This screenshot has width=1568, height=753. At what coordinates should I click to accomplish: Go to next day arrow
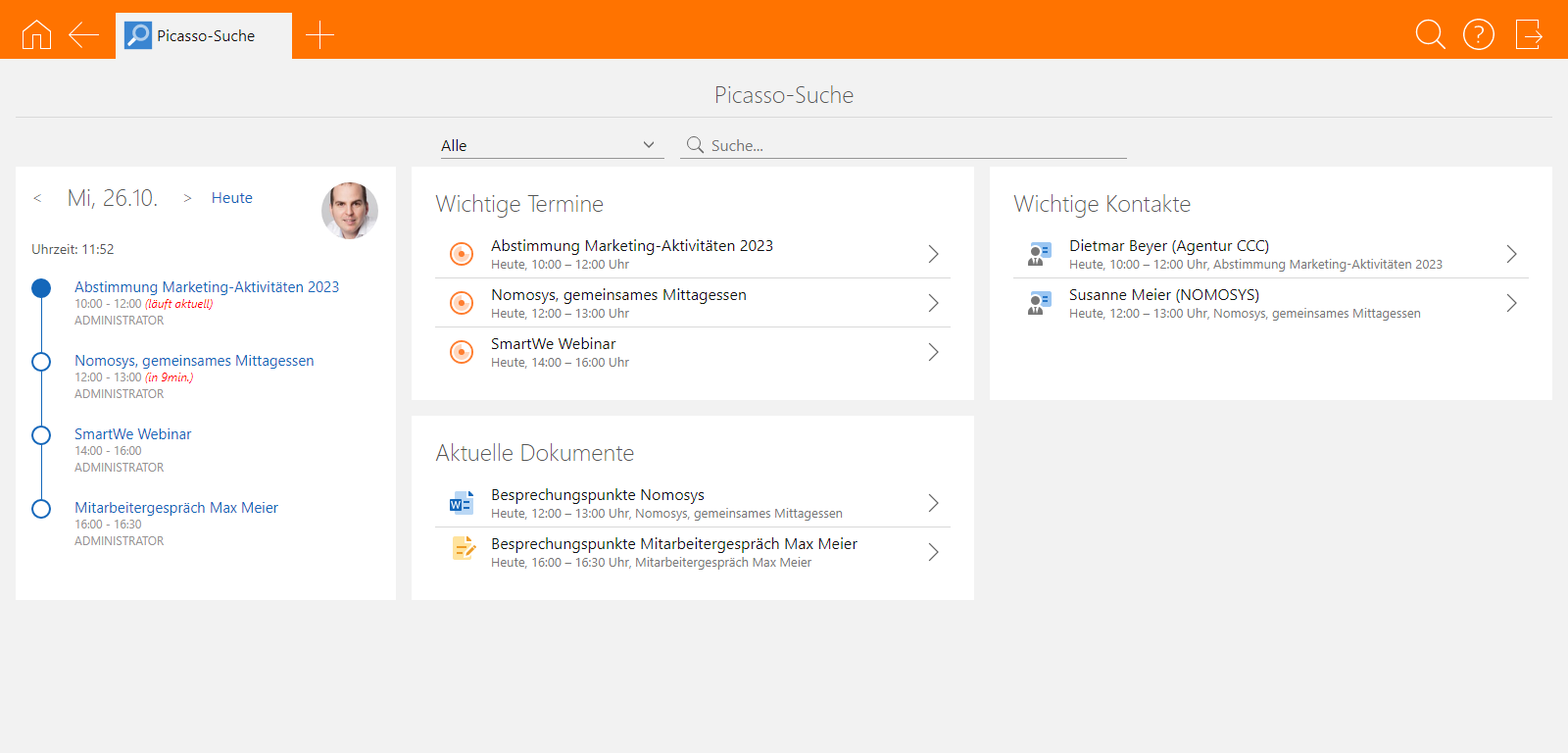(187, 198)
